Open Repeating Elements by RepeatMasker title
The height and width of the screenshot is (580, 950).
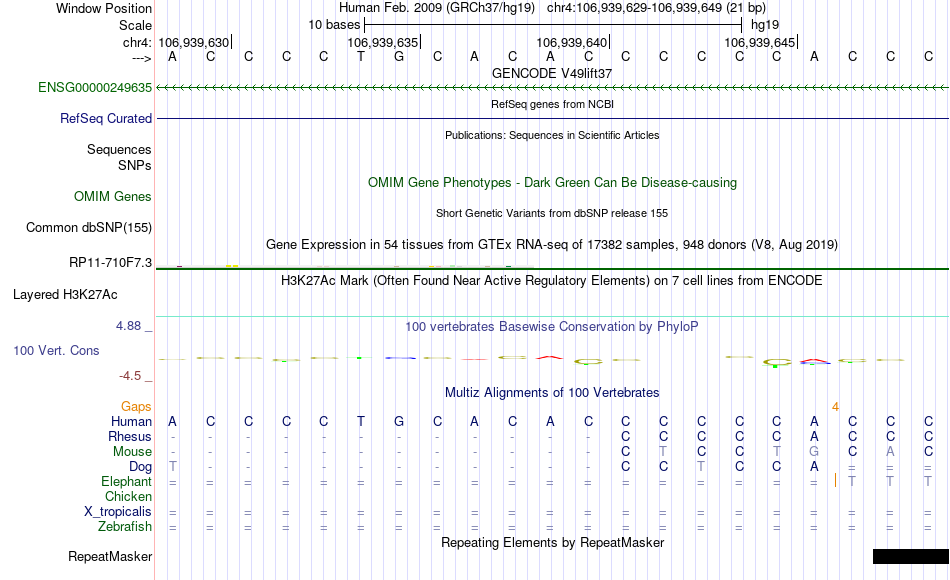click(552, 542)
